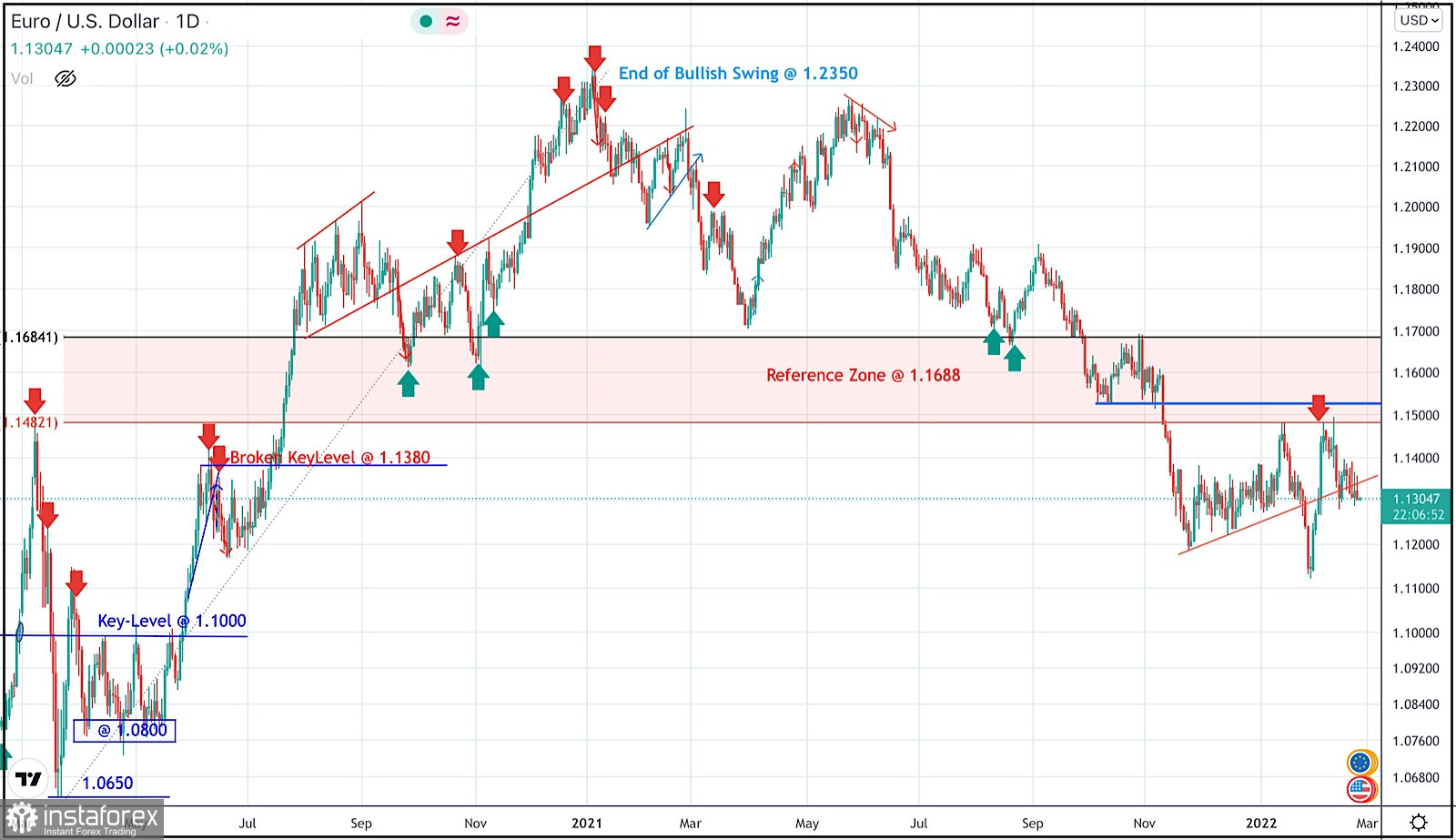Change the 1D interval label
This screenshot has height=840, width=1456.
point(187,21)
